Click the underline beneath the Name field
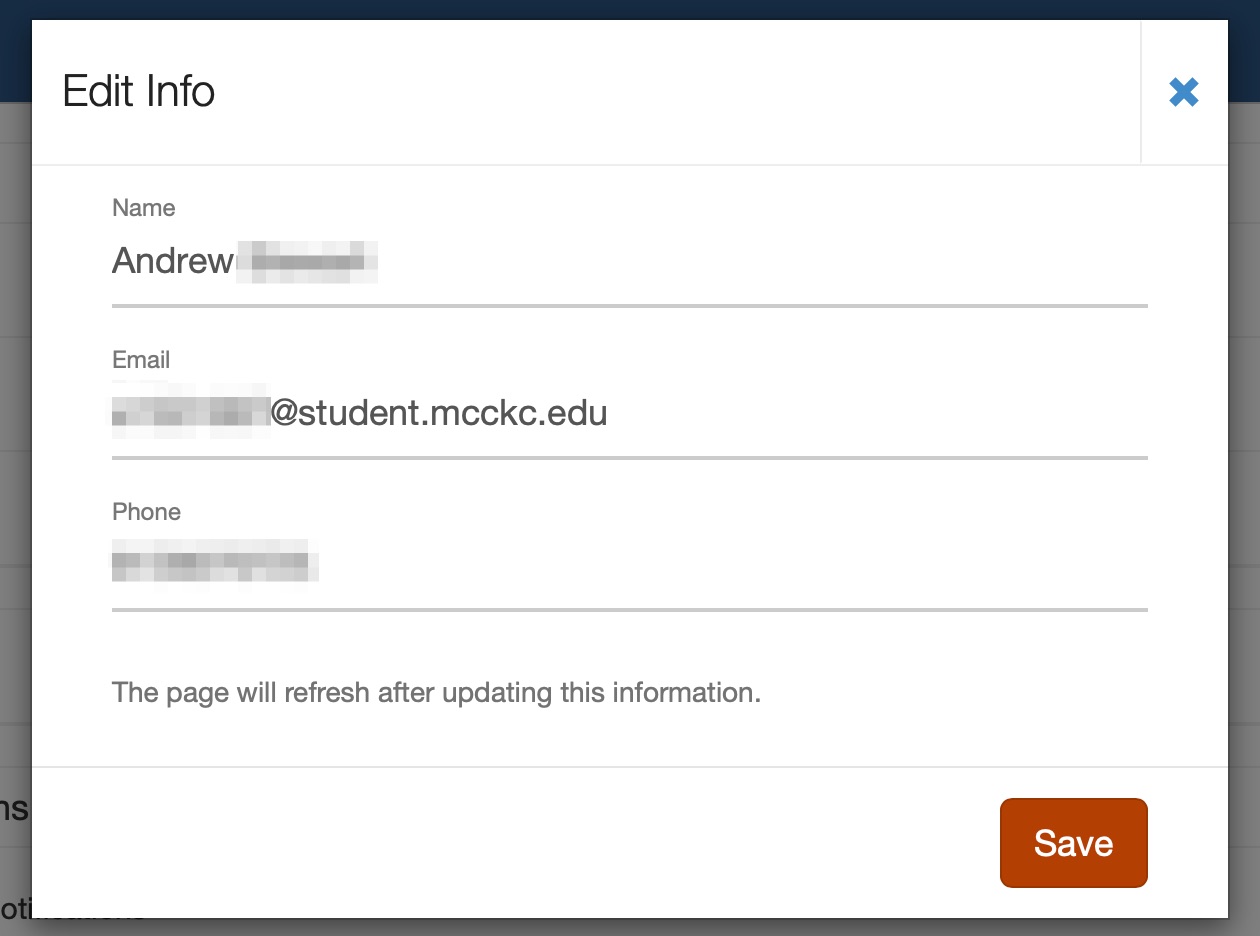Viewport: 1260px width, 936px height. pos(629,305)
